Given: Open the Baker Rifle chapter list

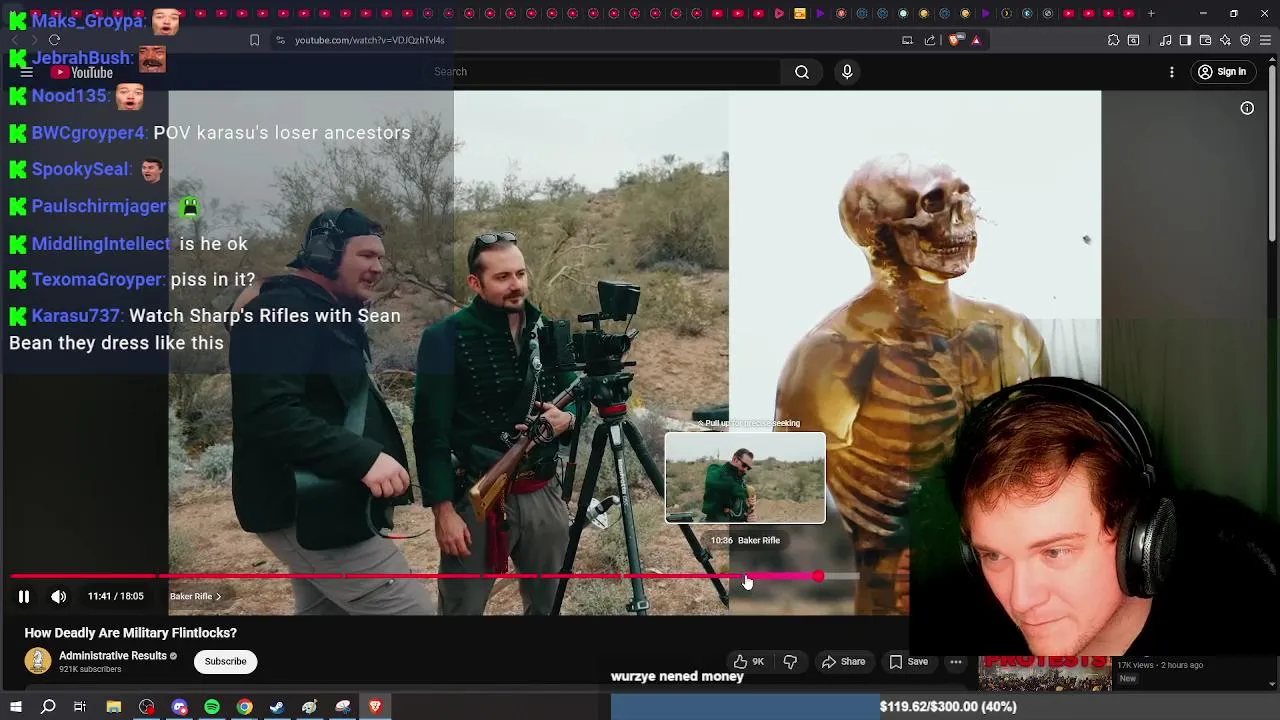Looking at the screenshot, I should (x=195, y=596).
